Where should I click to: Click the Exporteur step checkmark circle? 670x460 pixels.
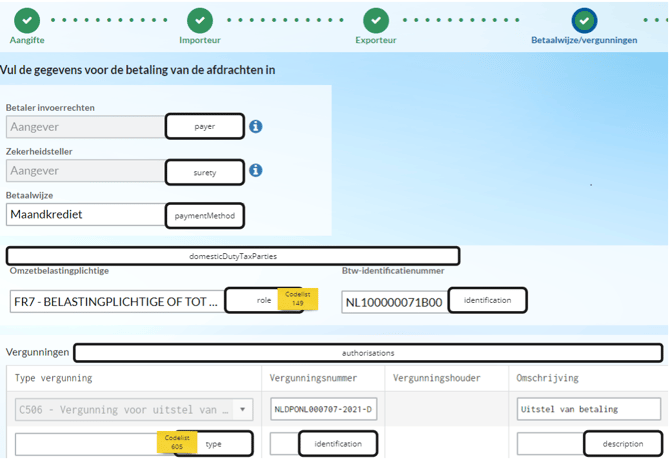click(x=376, y=20)
